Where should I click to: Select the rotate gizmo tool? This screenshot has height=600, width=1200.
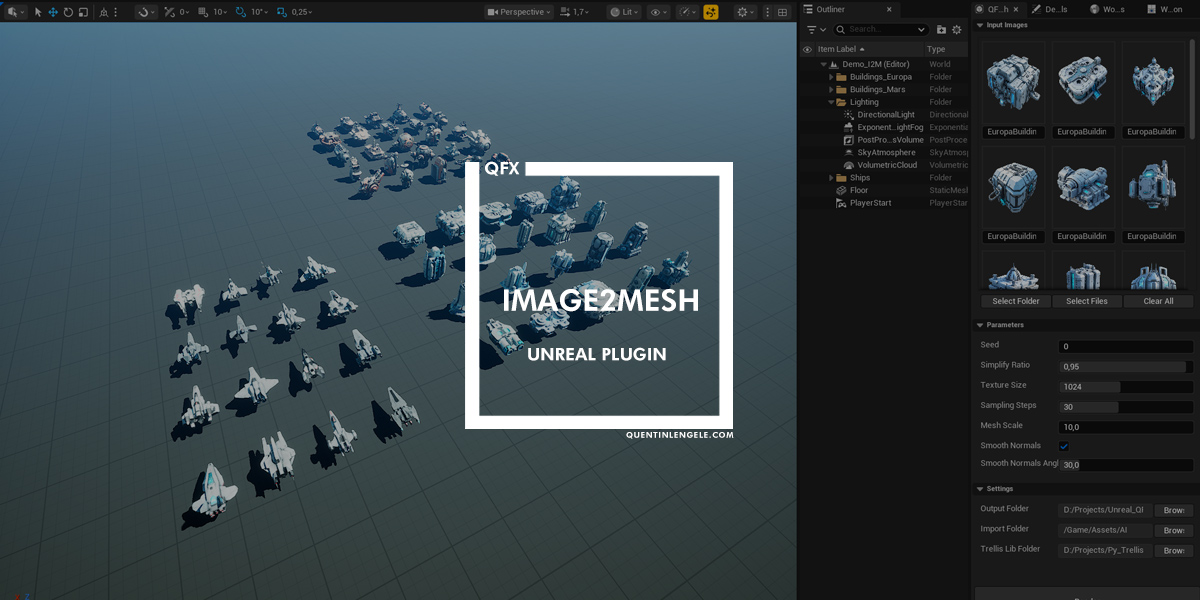click(x=68, y=12)
